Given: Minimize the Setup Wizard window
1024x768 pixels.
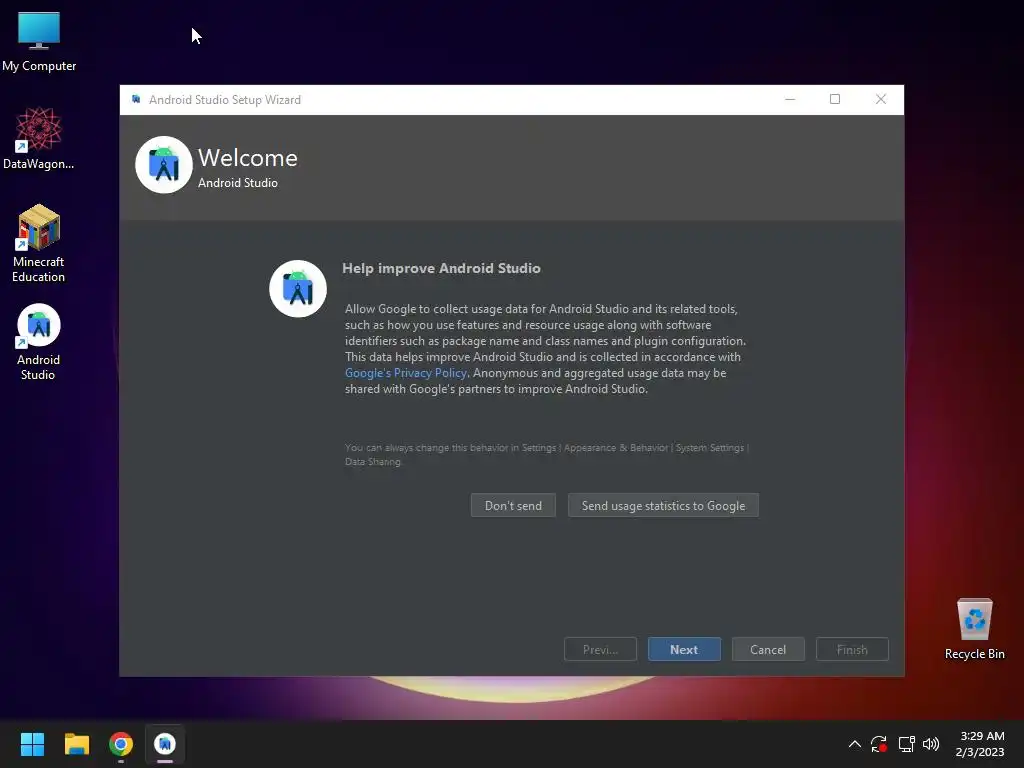Looking at the screenshot, I should pyautogui.click(x=790, y=99).
